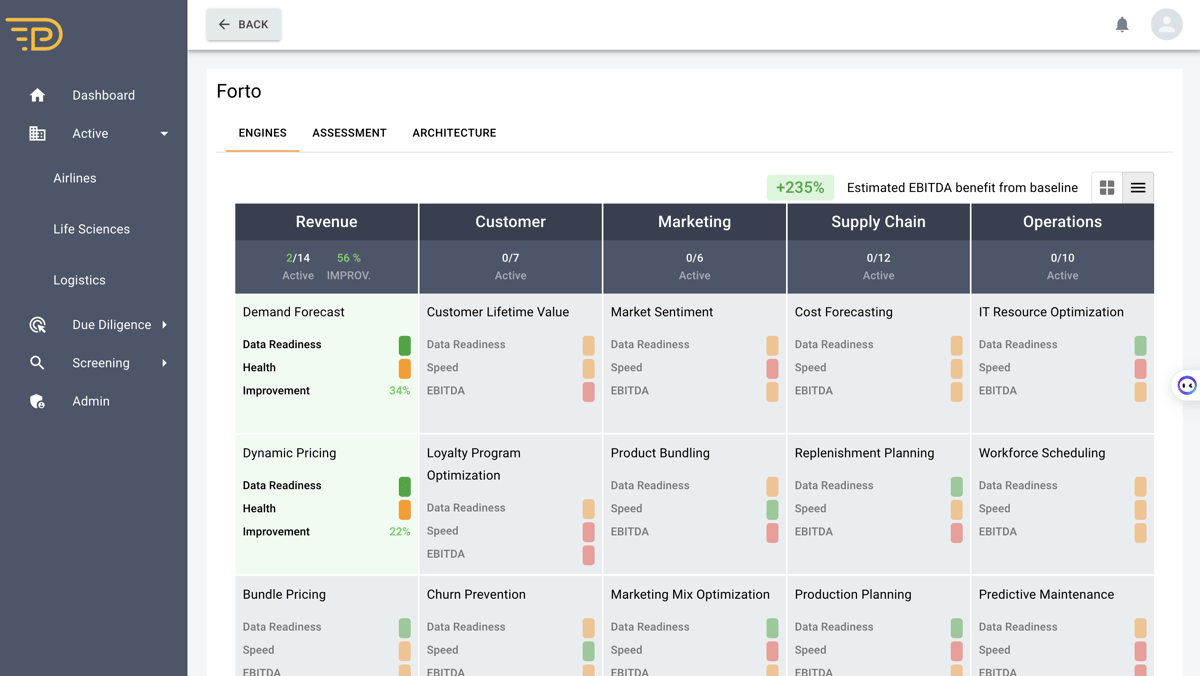The height and width of the screenshot is (676, 1200).
Task: Click Market Sentiment Speed red swatch
Action: [x=773, y=368]
